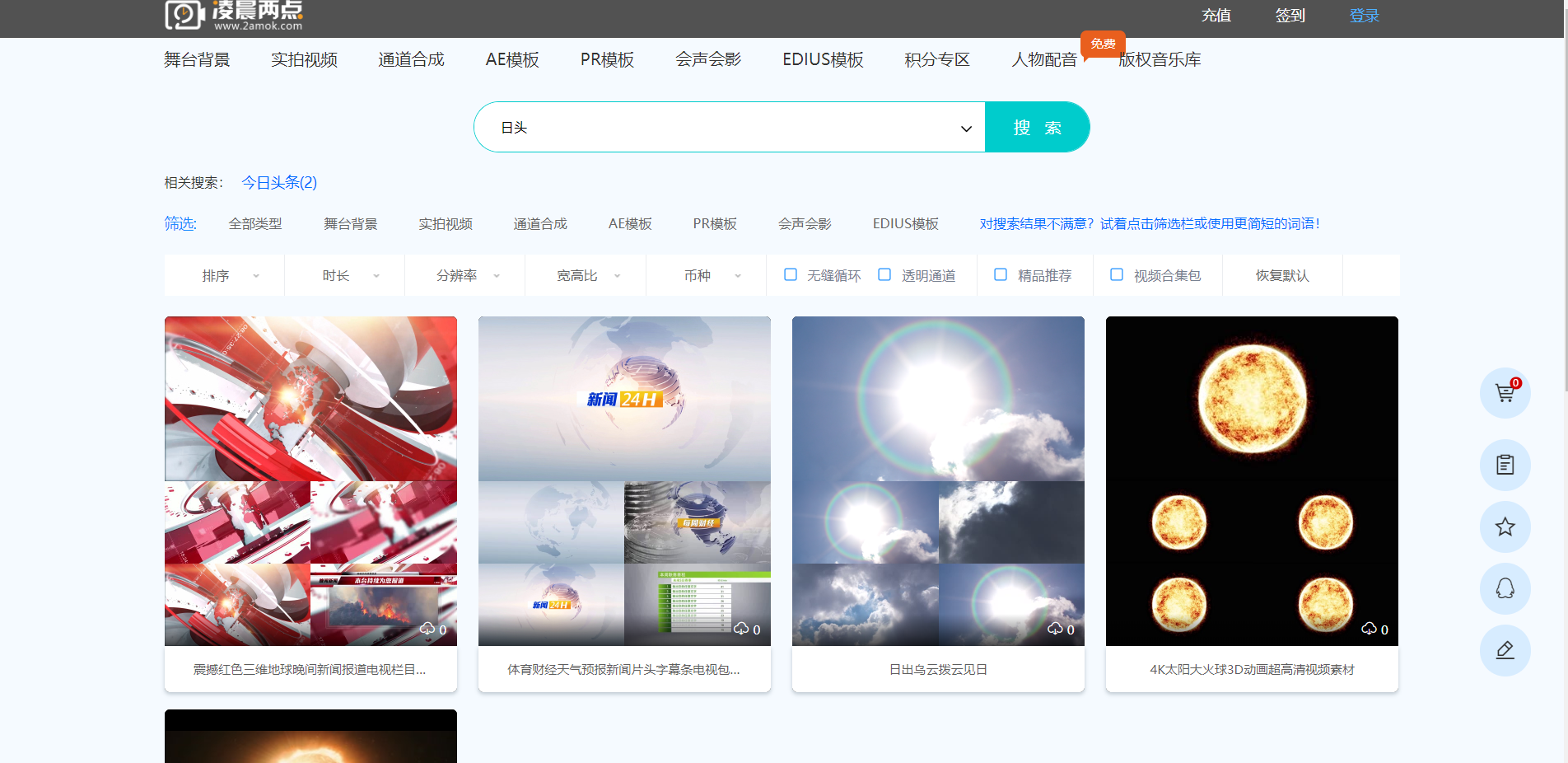The height and width of the screenshot is (763, 1568).
Task: Open the 版权音乐库 menu item
Action: (x=1158, y=59)
